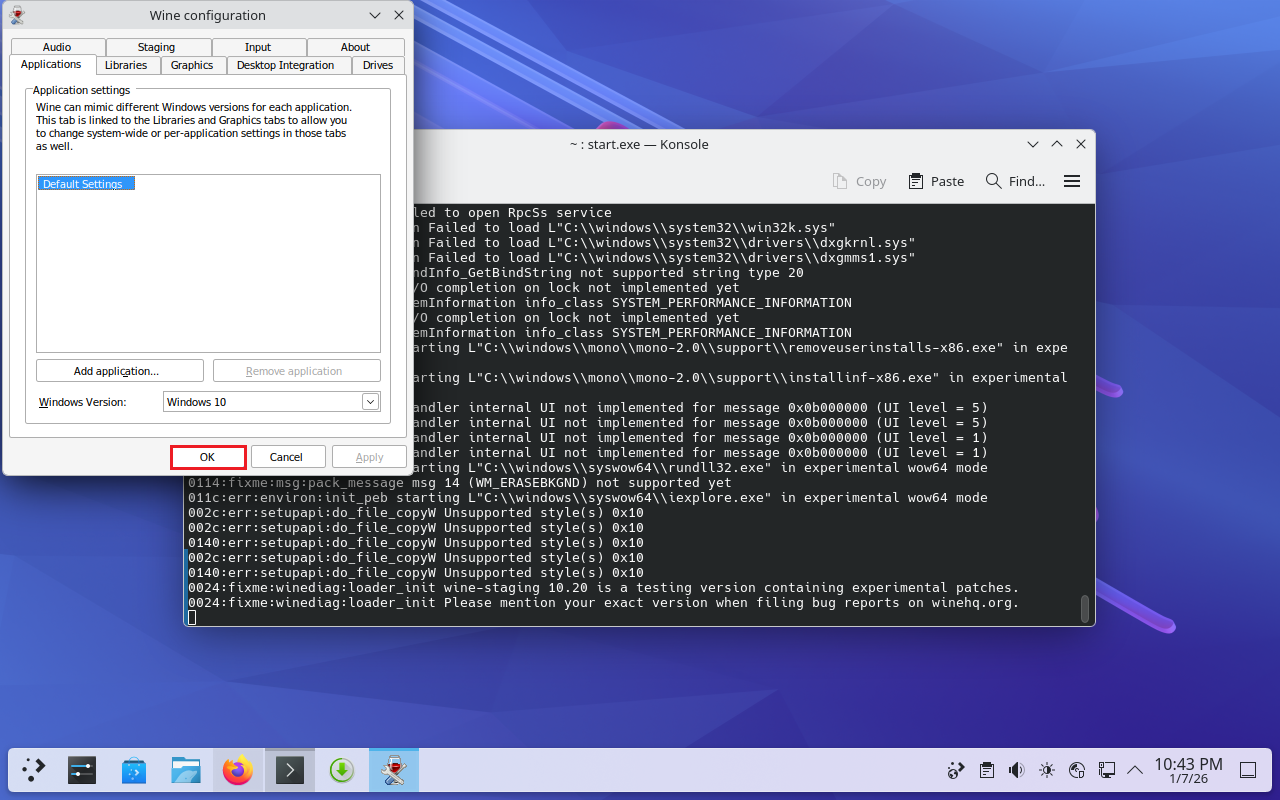Open the Drives tab
This screenshot has width=1280, height=800.
pos(378,65)
